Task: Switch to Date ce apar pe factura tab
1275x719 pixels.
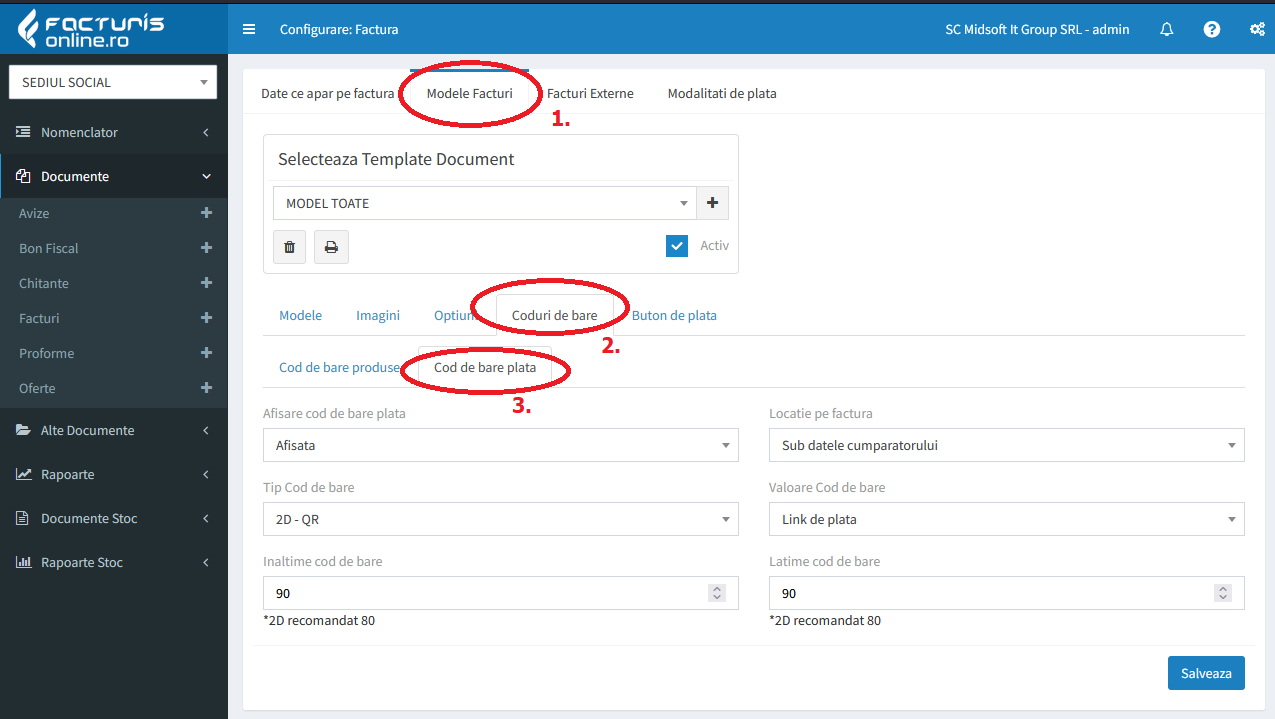Action: click(328, 93)
